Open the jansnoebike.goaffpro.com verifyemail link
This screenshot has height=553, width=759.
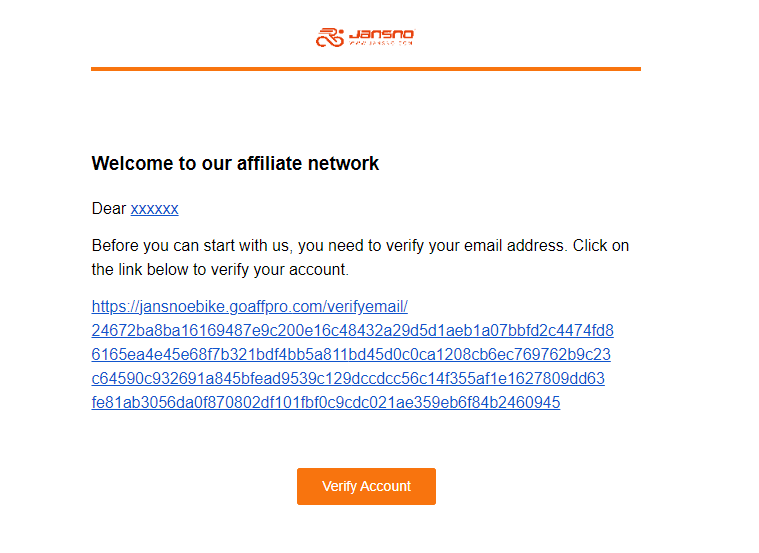tap(250, 307)
